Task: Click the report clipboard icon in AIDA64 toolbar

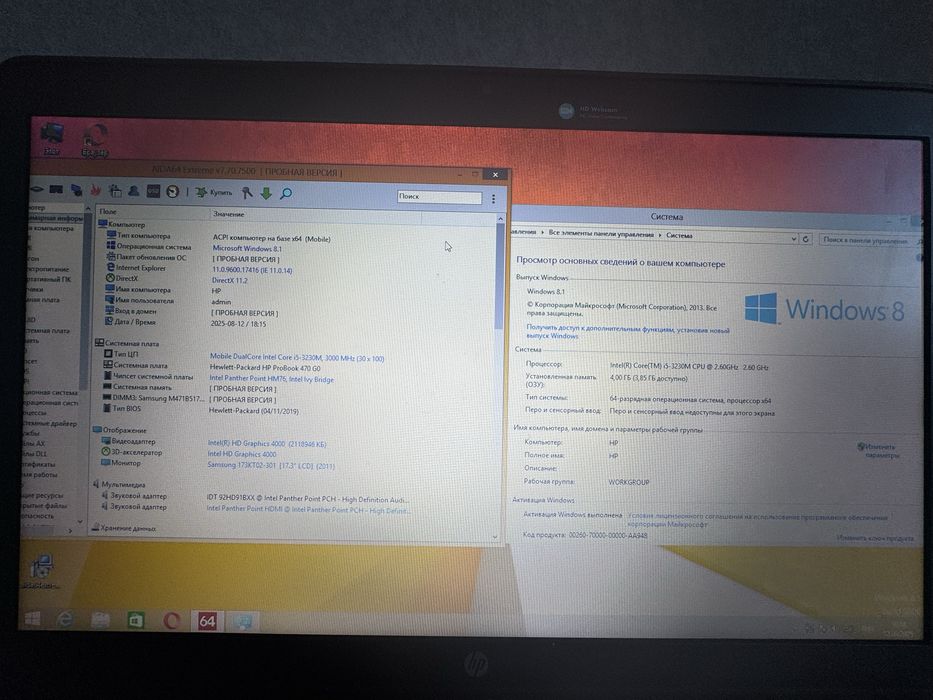Action: pyautogui.click(x=115, y=191)
